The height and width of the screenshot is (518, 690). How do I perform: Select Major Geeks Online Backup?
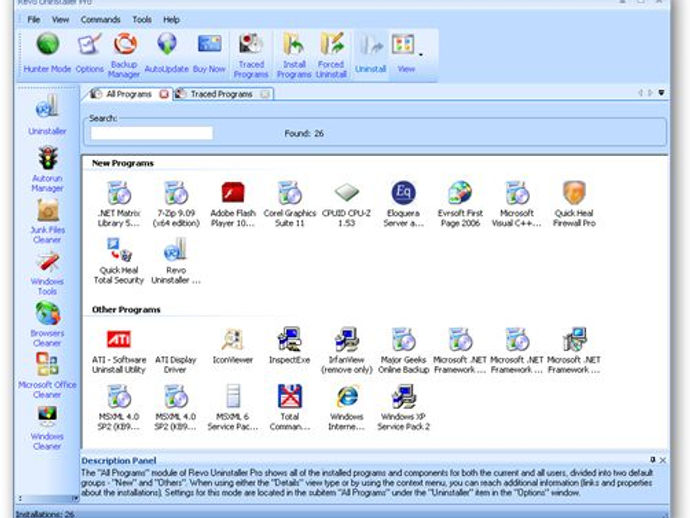[403, 351]
